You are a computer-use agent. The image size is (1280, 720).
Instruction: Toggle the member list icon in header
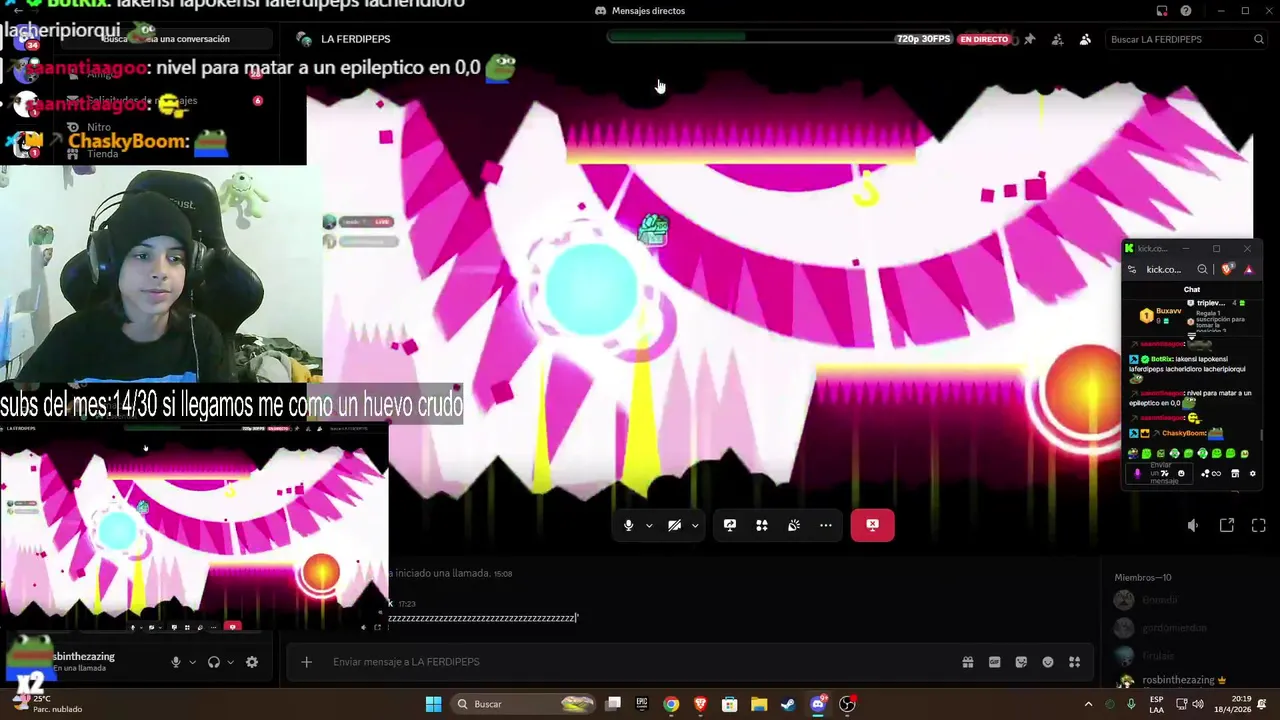(1085, 39)
